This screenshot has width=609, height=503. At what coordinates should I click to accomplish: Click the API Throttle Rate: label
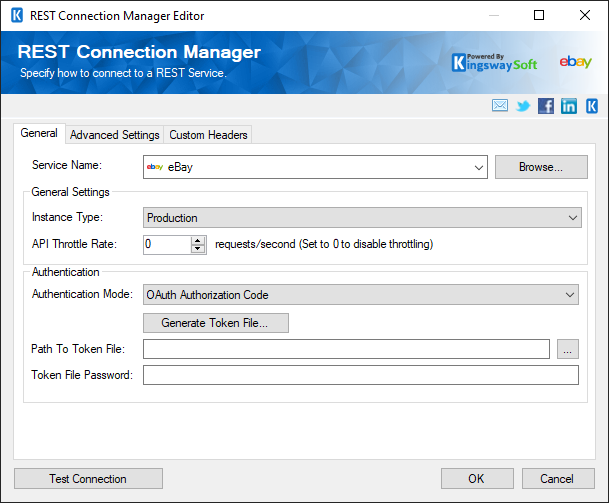pos(74,244)
